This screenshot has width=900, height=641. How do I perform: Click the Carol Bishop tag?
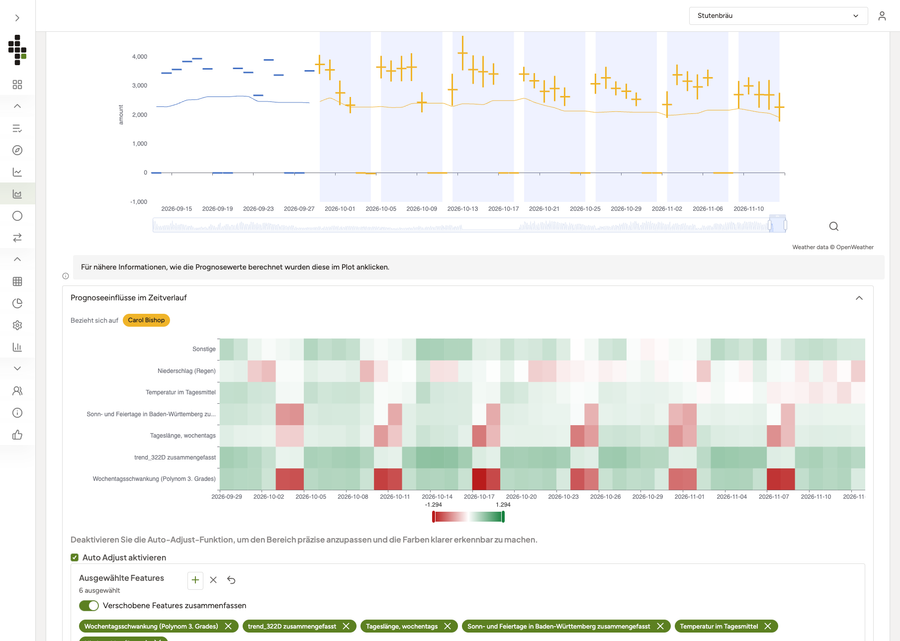pyautogui.click(x=146, y=320)
